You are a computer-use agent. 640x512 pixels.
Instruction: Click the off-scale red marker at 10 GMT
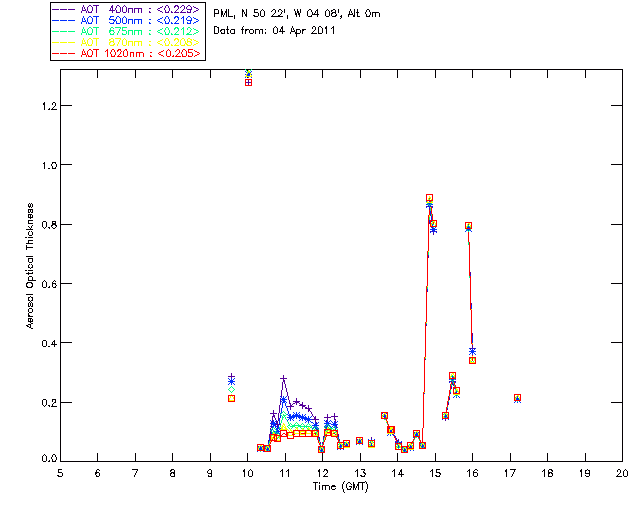click(x=248, y=83)
